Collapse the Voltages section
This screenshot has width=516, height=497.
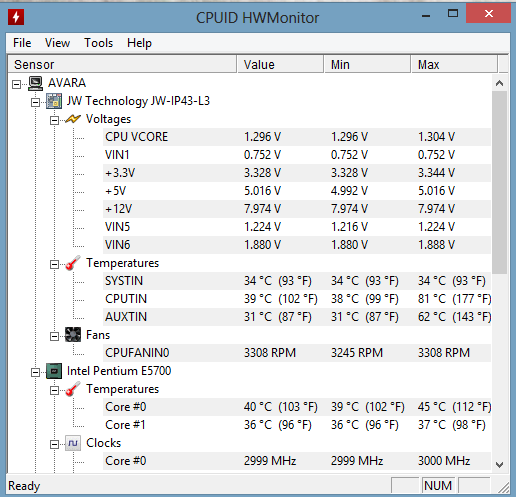click(54, 120)
